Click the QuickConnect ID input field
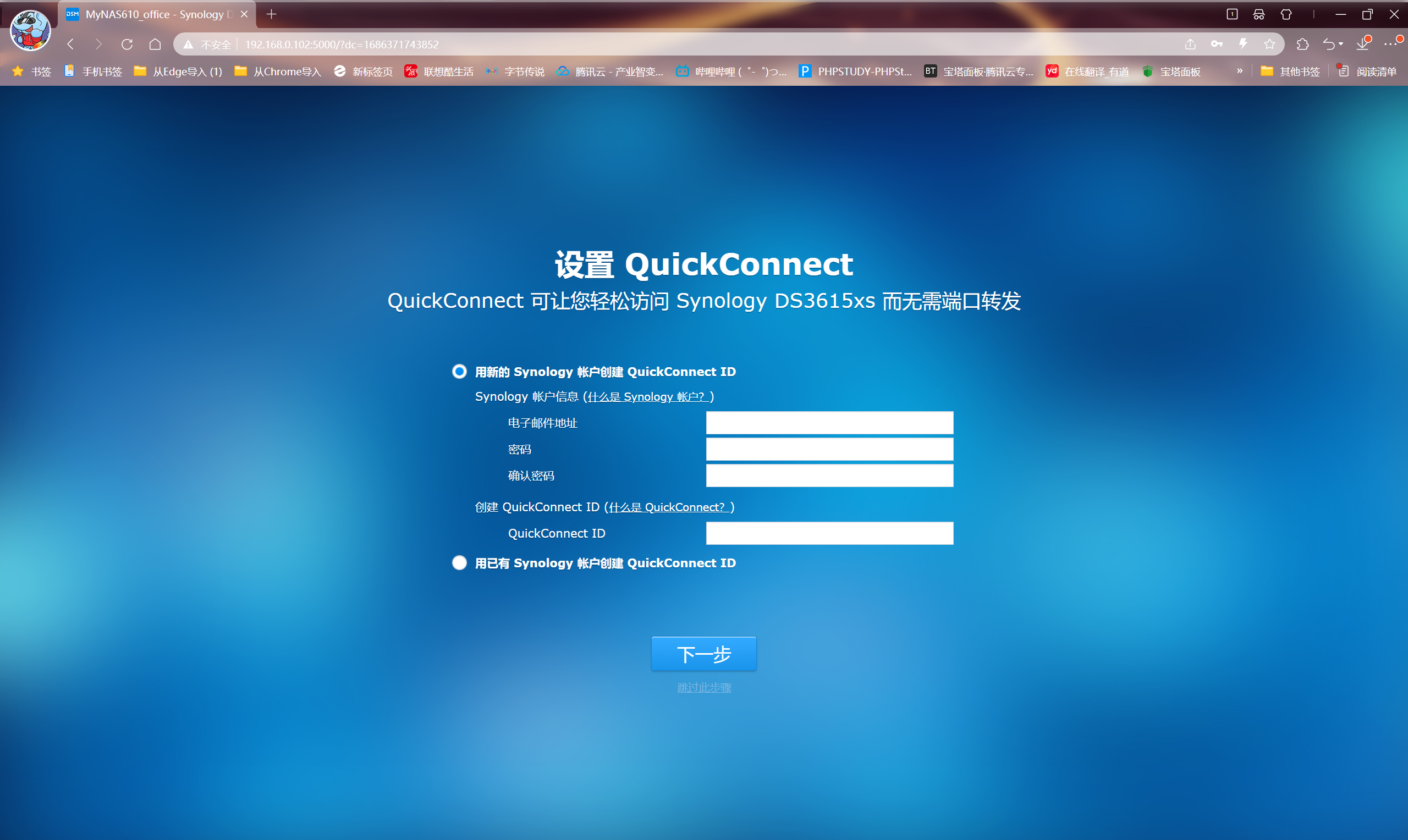The image size is (1408, 840). (x=829, y=533)
